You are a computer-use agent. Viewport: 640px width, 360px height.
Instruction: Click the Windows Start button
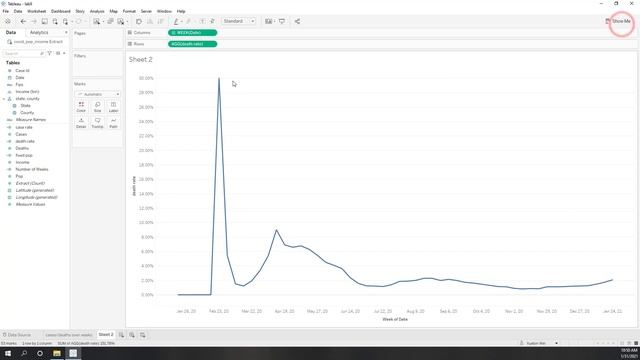click(x=8, y=353)
